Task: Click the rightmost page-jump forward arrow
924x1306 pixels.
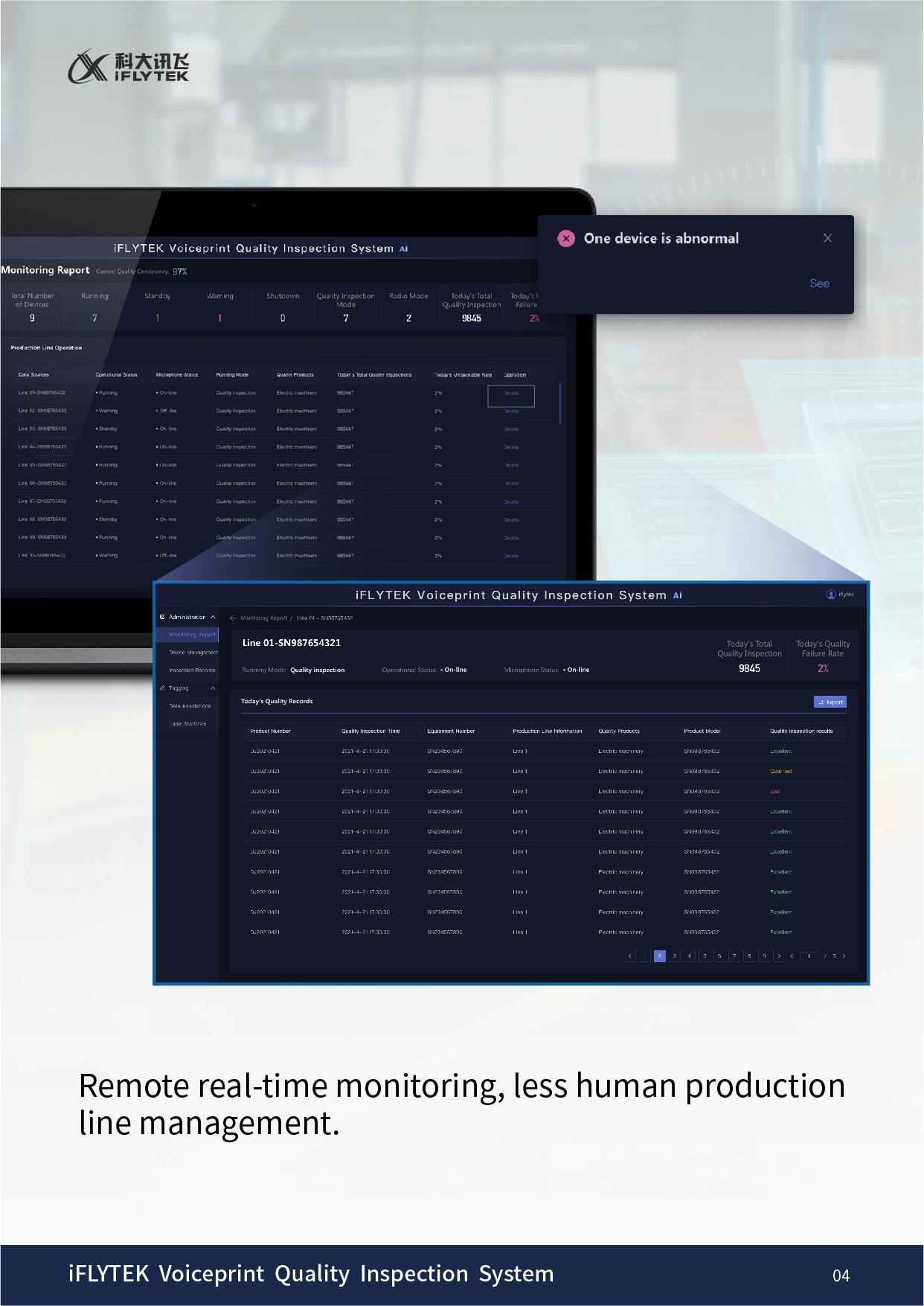Action: (844, 956)
